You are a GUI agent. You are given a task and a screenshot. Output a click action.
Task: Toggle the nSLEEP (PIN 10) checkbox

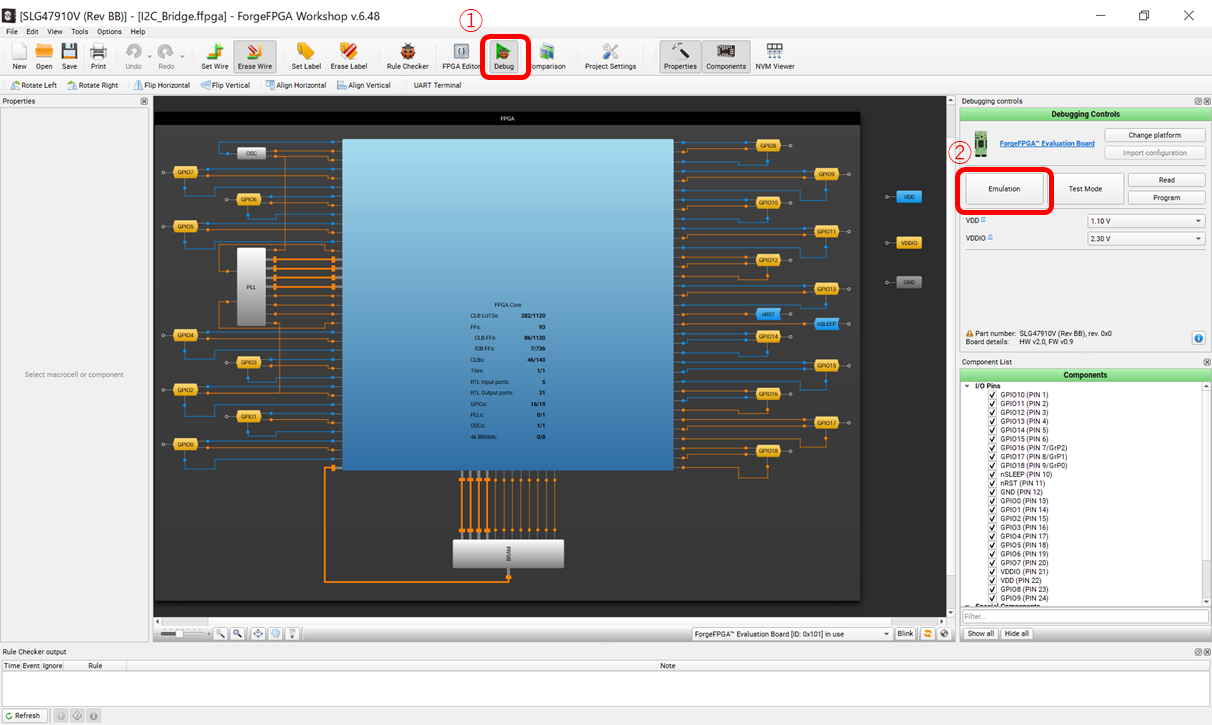point(992,474)
